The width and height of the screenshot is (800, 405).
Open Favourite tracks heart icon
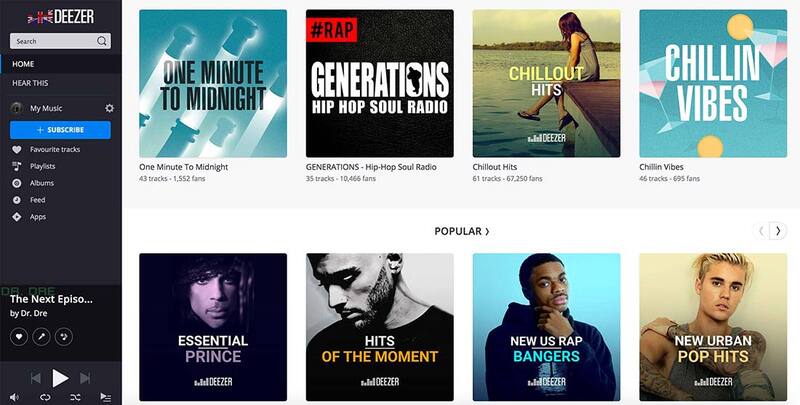pyautogui.click(x=17, y=149)
